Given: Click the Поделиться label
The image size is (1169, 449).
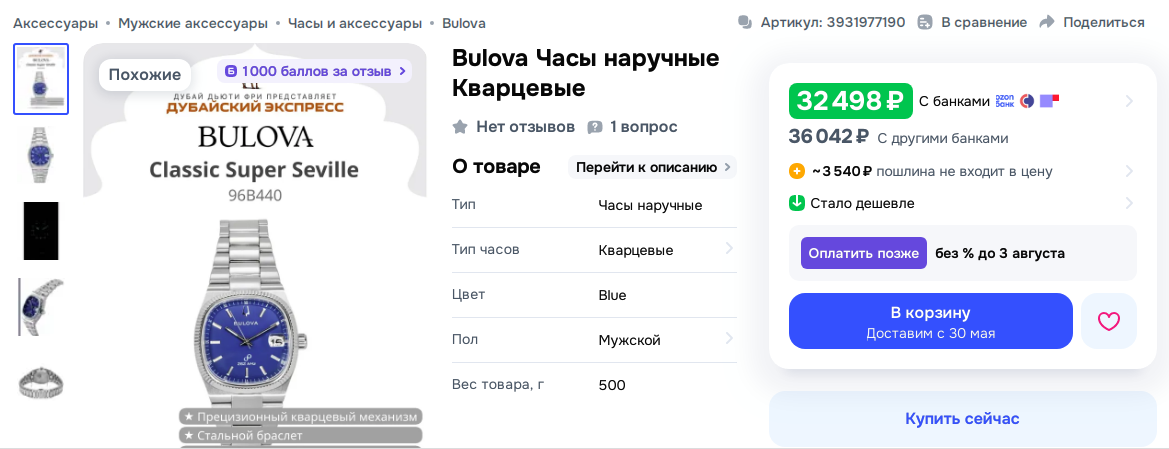Looking at the screenshot, I should 1104,22.
